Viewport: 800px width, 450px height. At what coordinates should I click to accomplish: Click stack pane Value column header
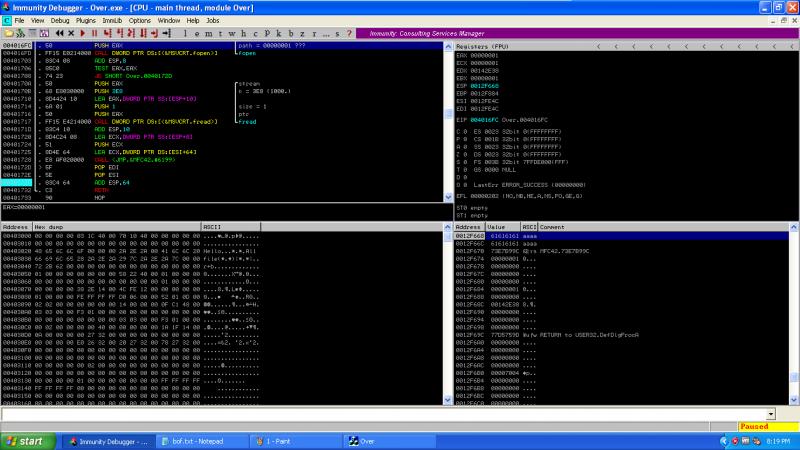(503, 227)
